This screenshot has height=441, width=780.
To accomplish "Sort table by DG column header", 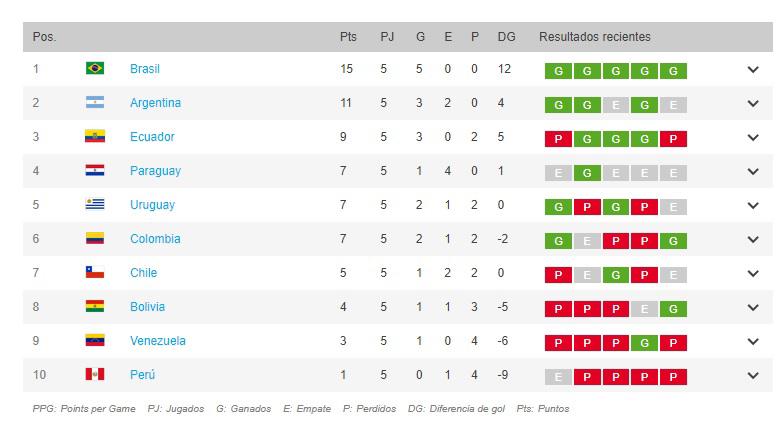I will [507, 37].
